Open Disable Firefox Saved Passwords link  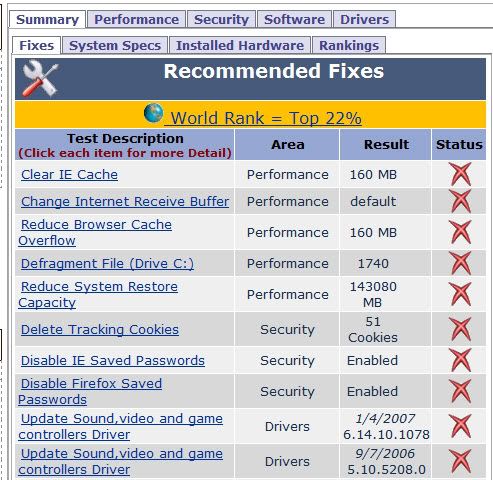[90, 391]
